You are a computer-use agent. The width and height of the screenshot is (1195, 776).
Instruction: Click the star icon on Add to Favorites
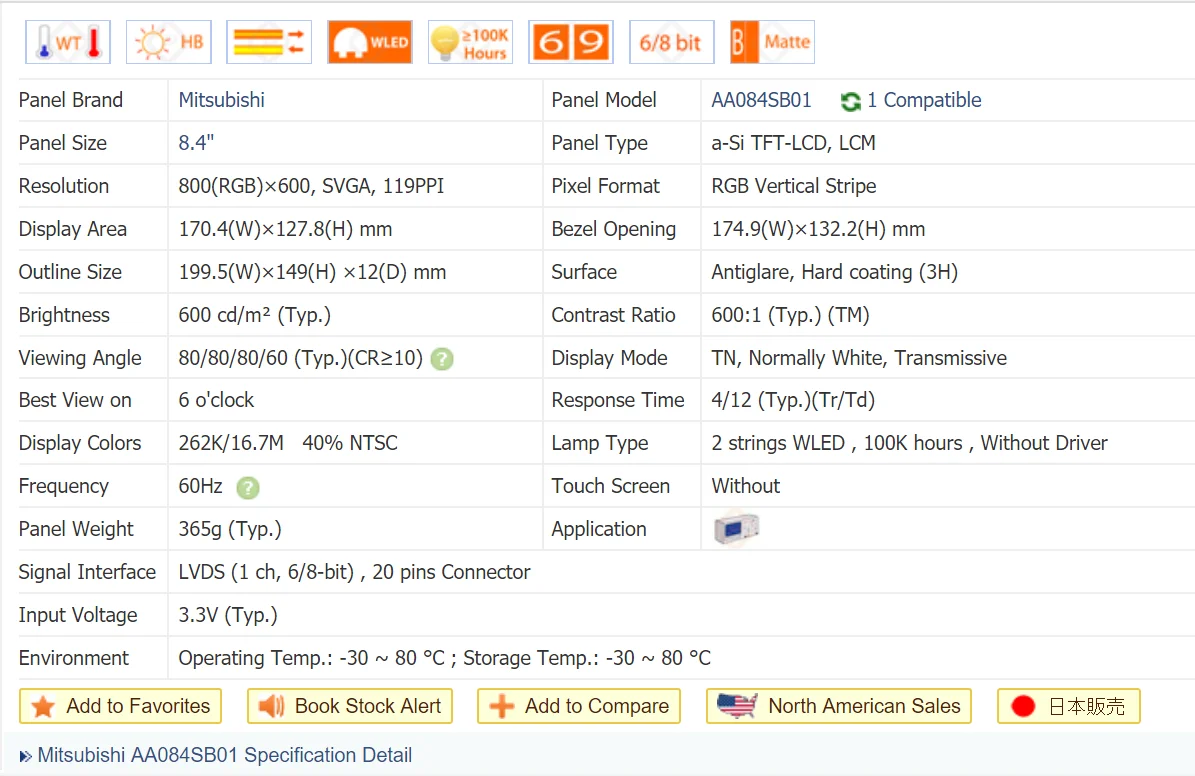(x=43, y=706)
